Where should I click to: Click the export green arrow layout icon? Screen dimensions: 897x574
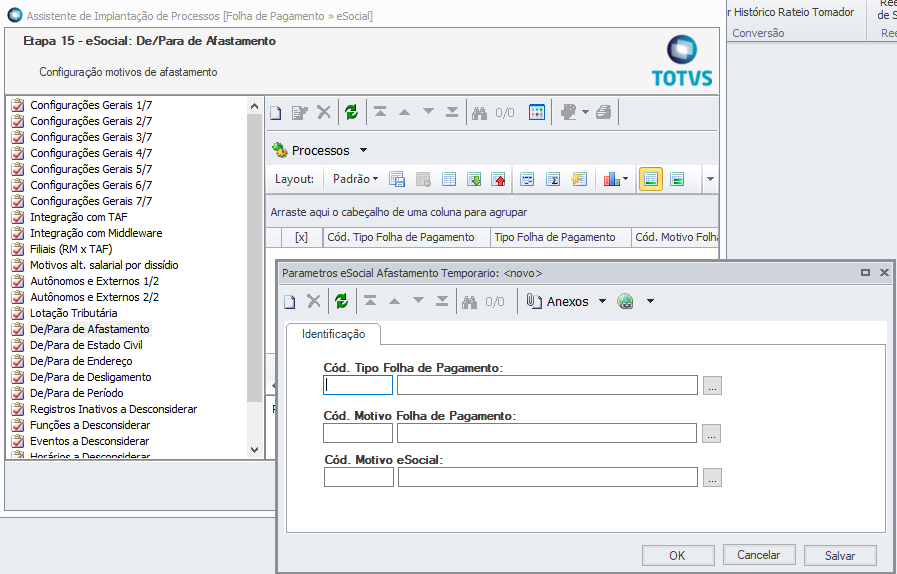pos(474,179)
